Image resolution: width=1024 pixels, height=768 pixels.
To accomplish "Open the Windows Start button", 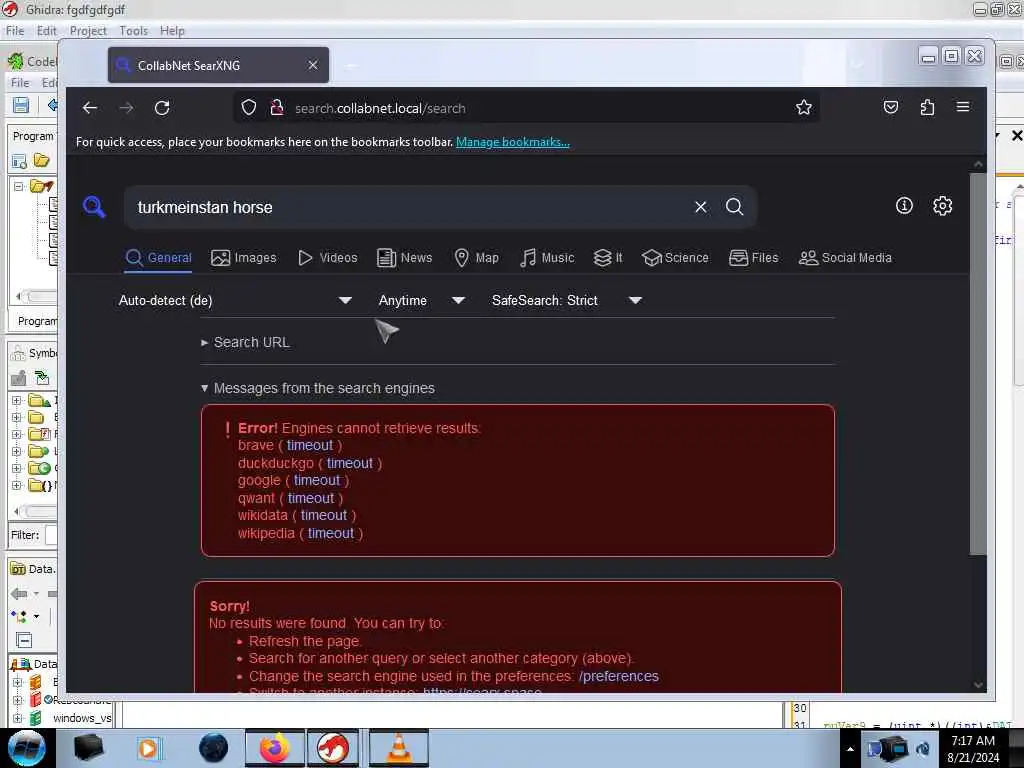I will (x=25, y=748).
